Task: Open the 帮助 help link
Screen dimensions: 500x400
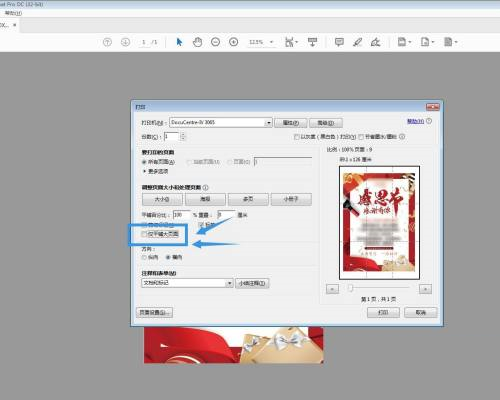Action: (x=415, y=121)
